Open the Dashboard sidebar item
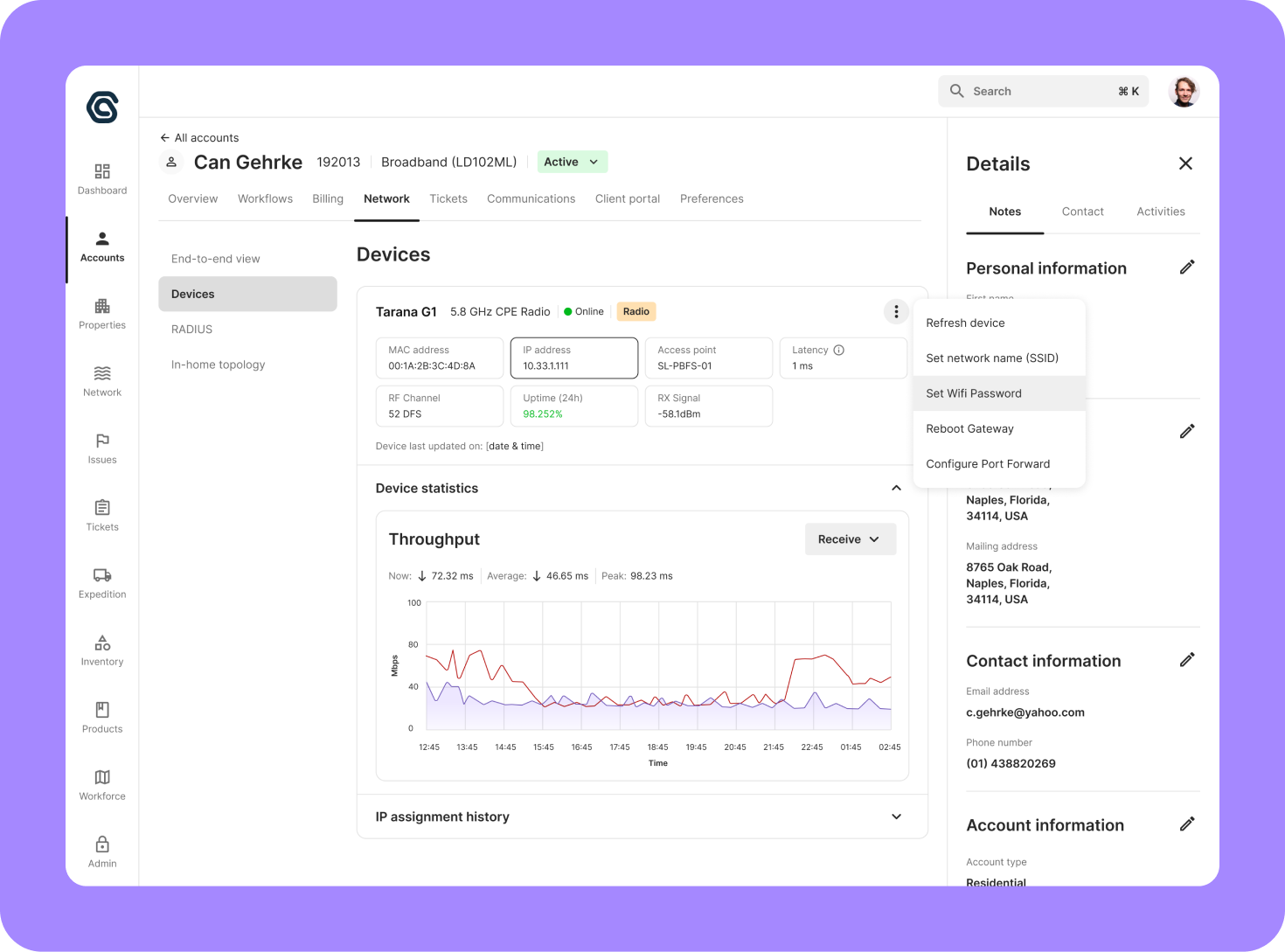The height and width of the screenshot is (952, 1285). [102, 178]
